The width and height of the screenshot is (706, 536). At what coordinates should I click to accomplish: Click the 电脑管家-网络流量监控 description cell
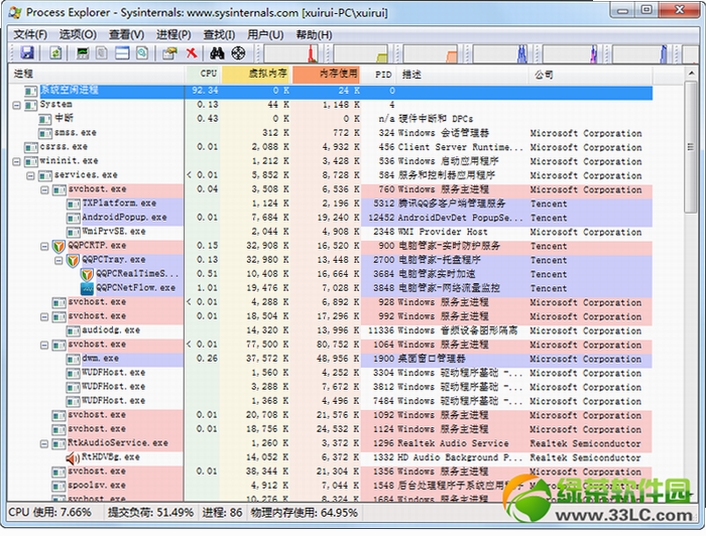(x=449, y=288)
